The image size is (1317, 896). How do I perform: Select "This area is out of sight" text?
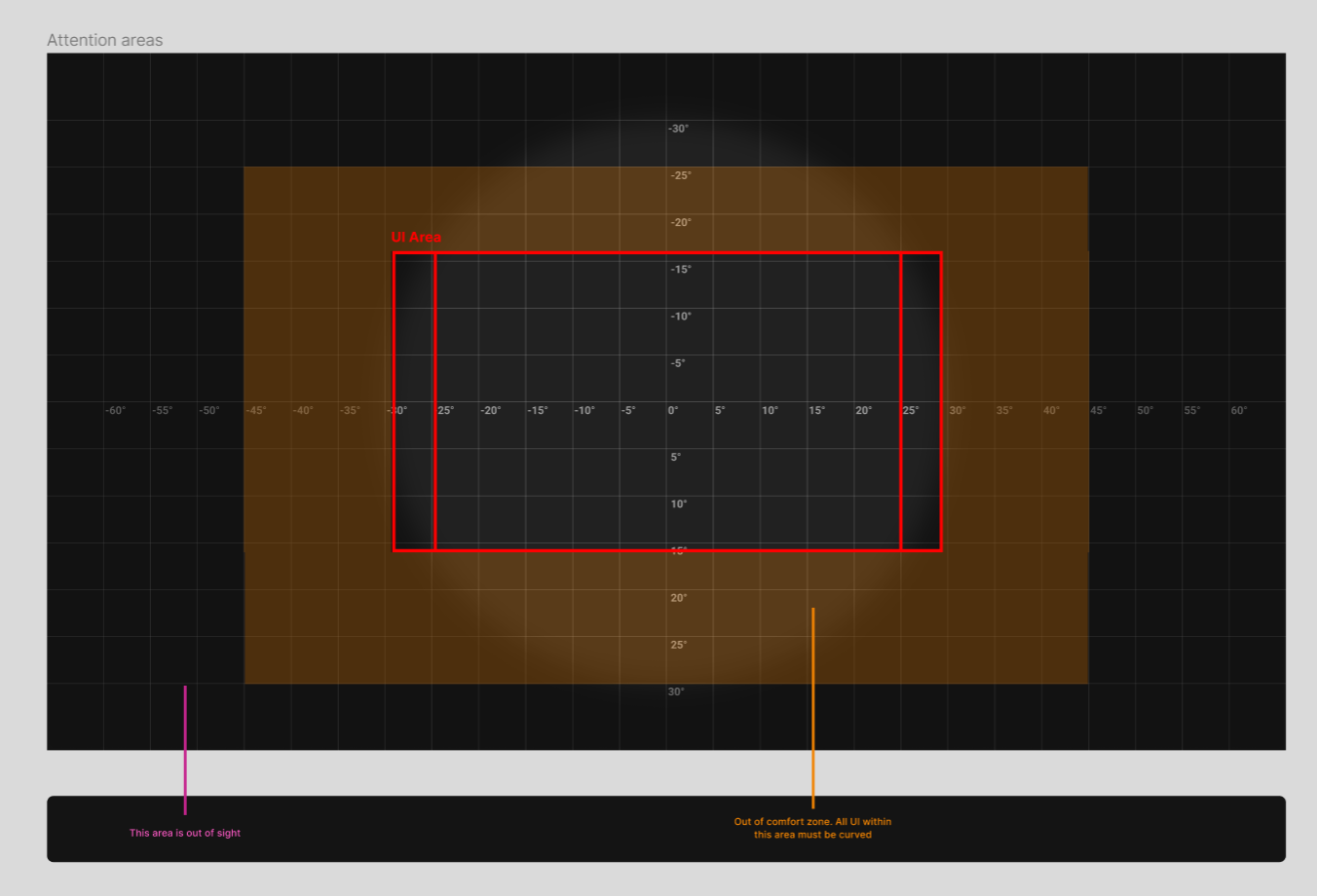click(x=185, y=833)
